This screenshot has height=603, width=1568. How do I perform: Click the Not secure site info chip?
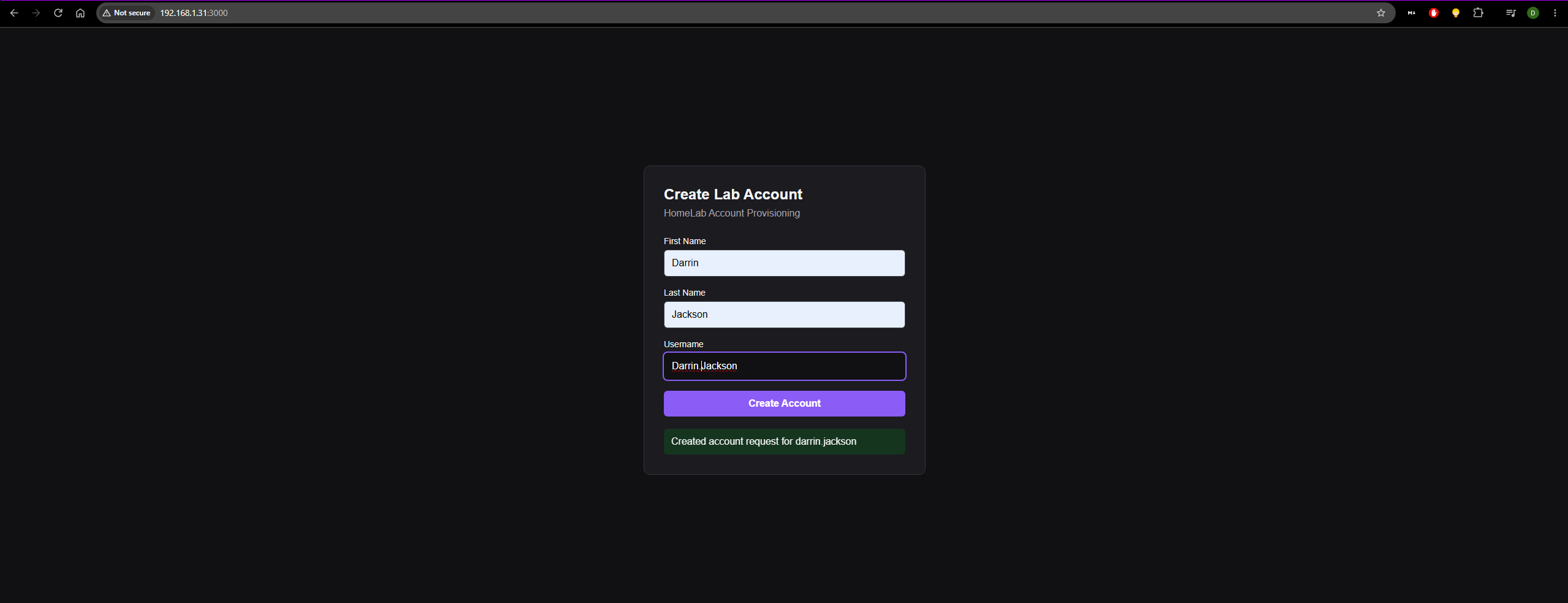[127, 13]
